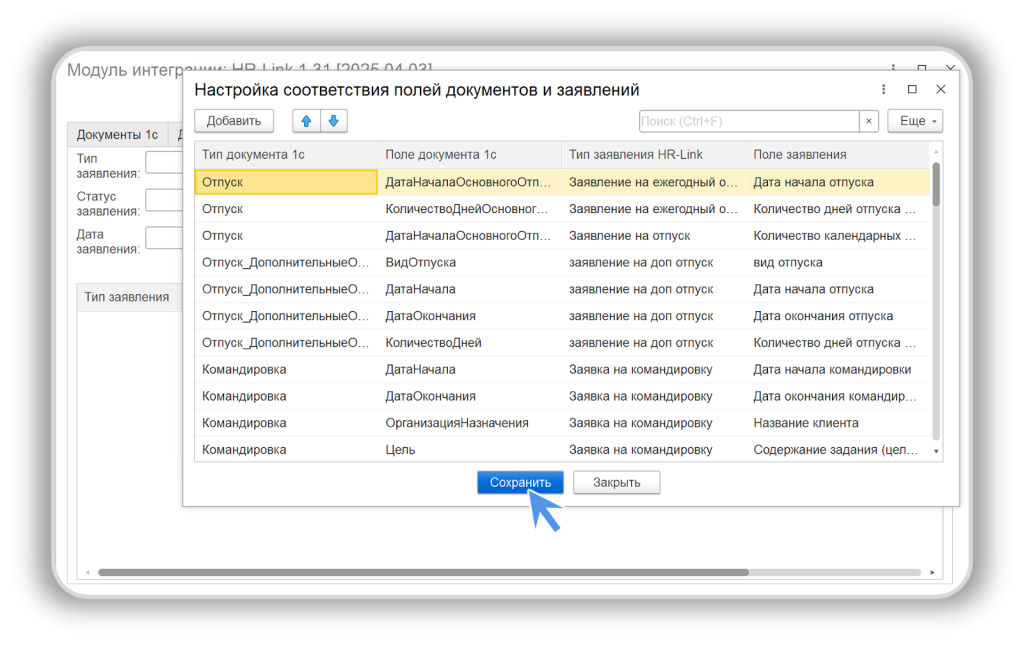Select the ВидОтпуска cell
The width and height of the screenshot is (1024, 645).
click(x=470, y=262)
